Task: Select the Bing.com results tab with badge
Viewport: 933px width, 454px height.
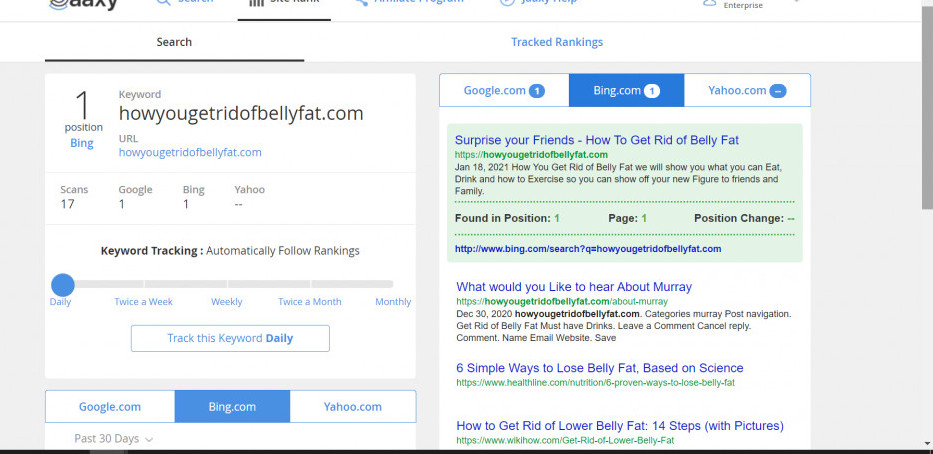Action: (x=627, y=90)
